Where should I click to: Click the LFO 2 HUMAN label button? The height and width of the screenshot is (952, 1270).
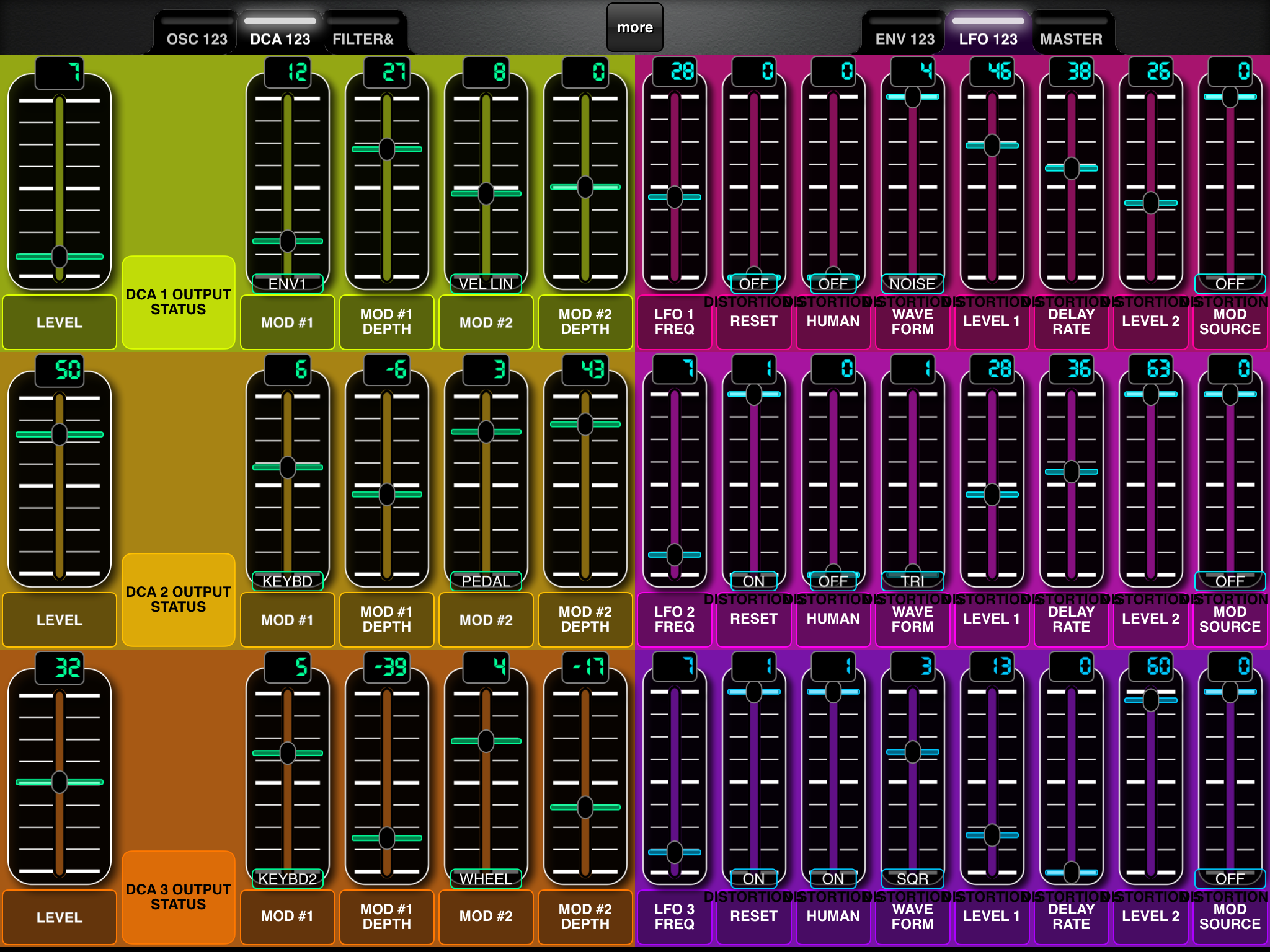(833, 619)
